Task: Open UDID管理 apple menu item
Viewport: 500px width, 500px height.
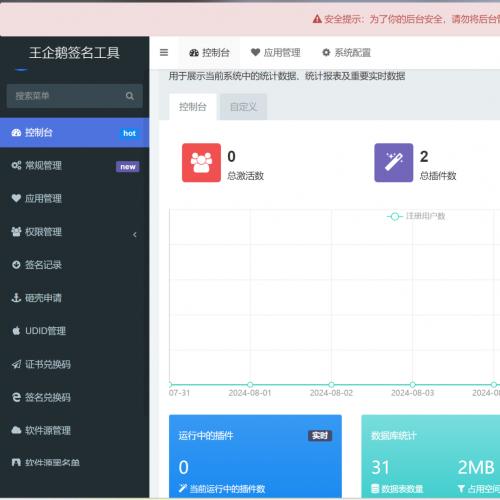Action: [x=75, y=331]
